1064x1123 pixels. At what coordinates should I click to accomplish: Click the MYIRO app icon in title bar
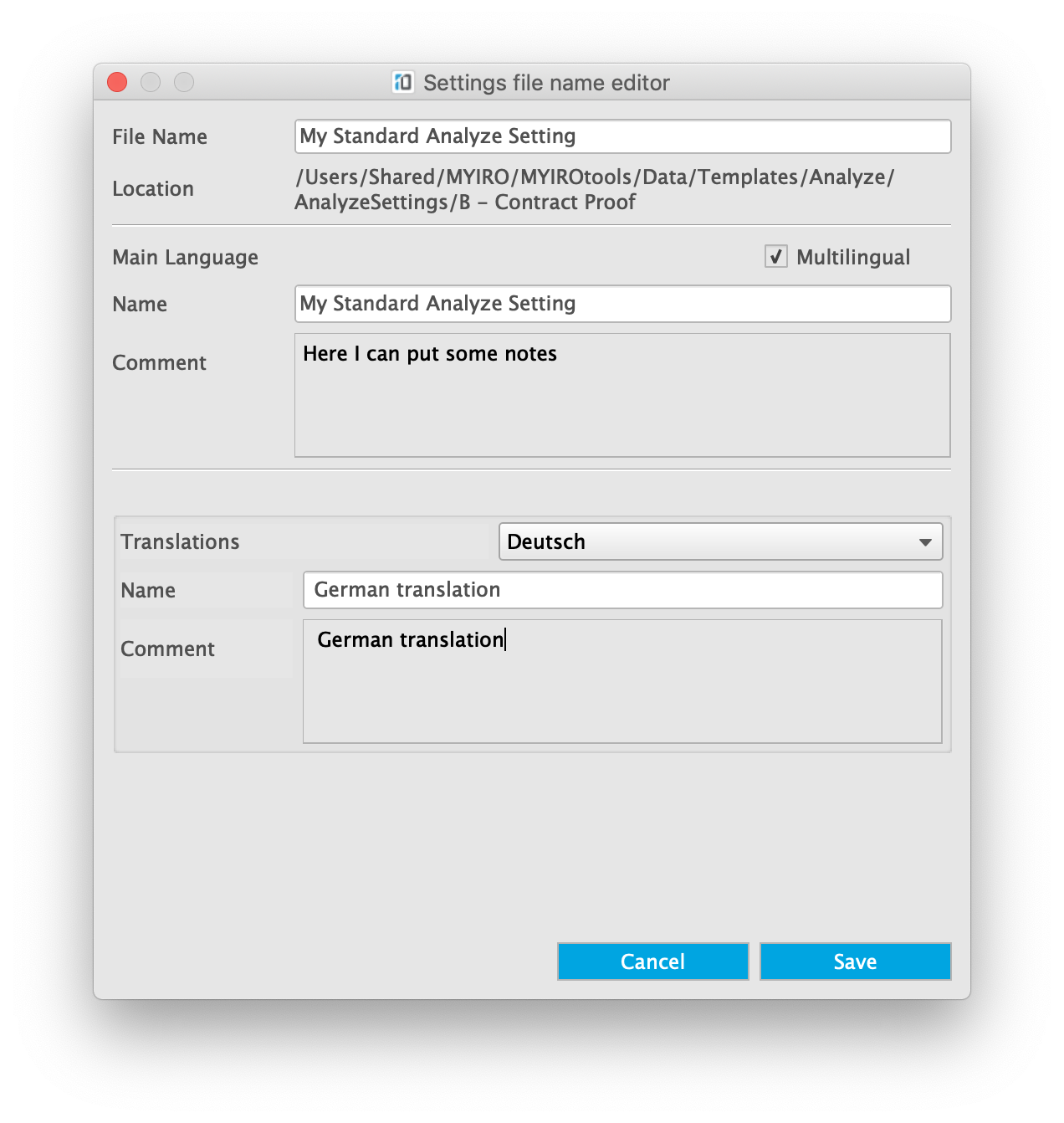pos(403,82)
